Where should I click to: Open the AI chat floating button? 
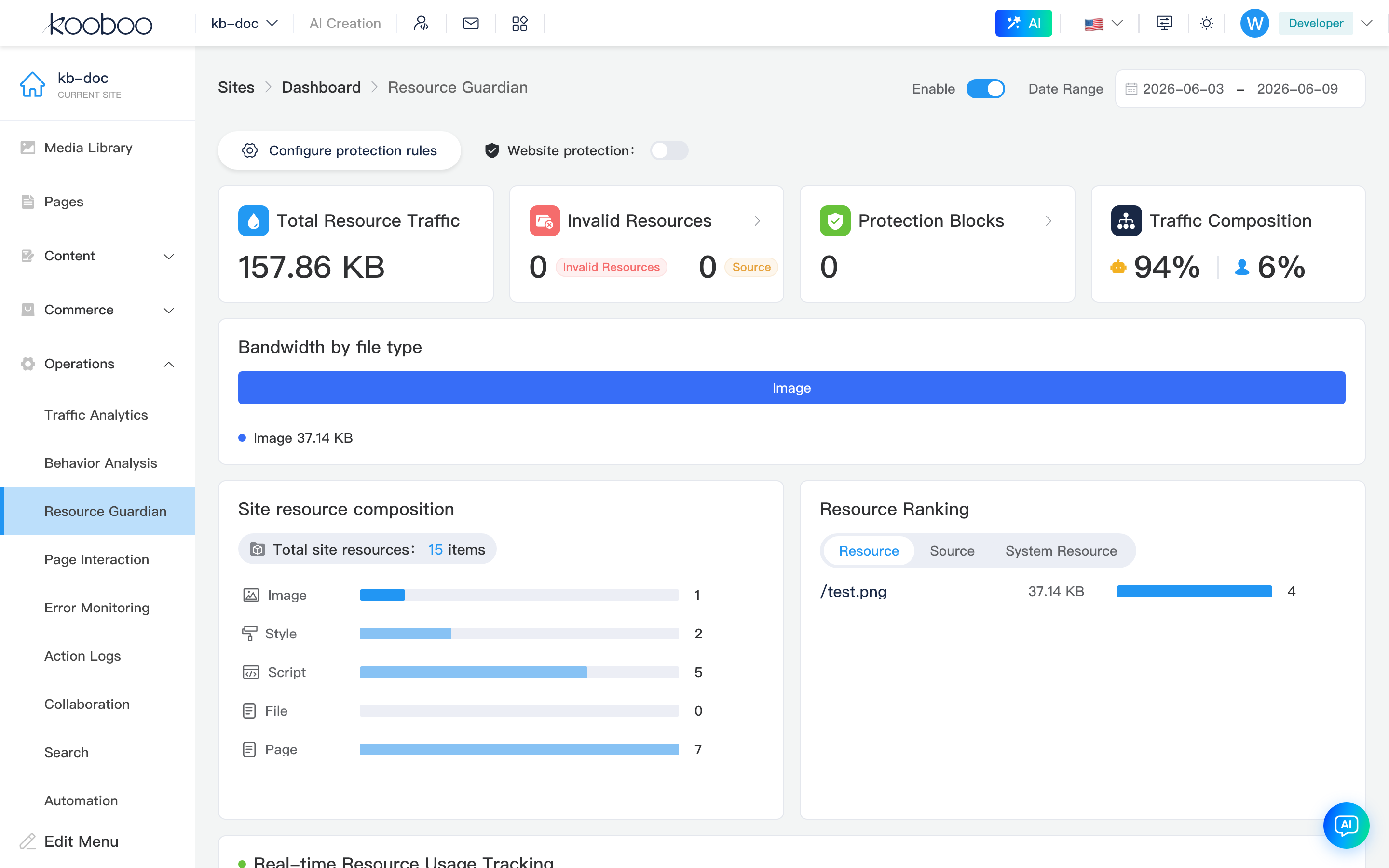tap(1346, 825)
